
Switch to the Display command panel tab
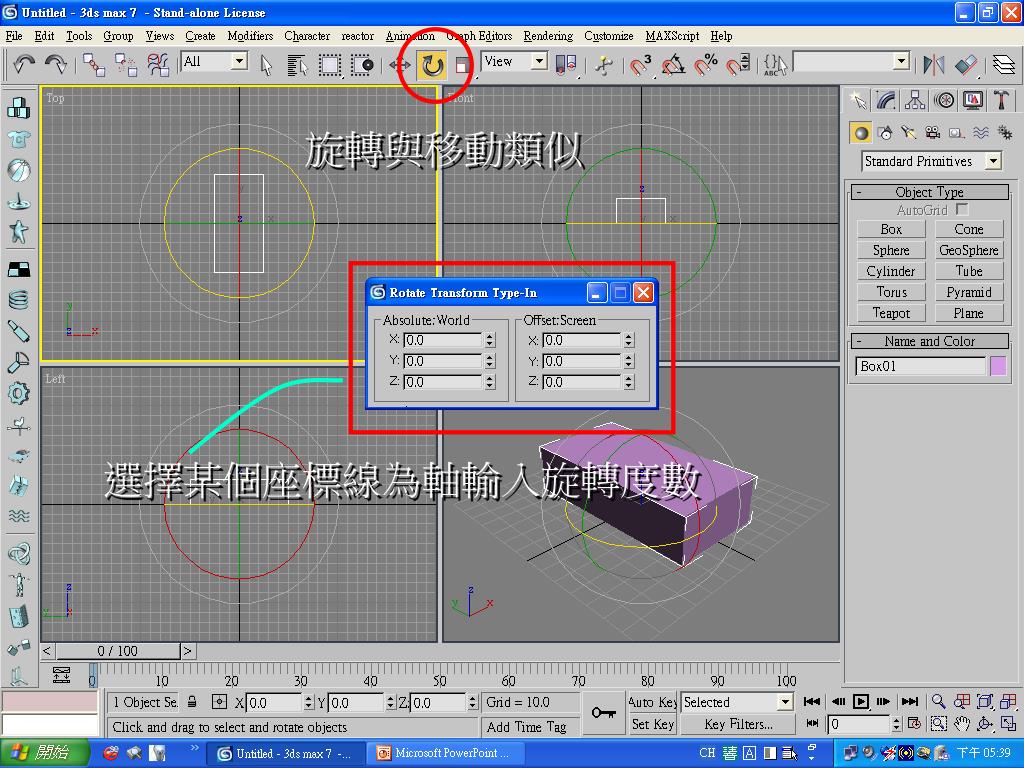coord(972,100)
